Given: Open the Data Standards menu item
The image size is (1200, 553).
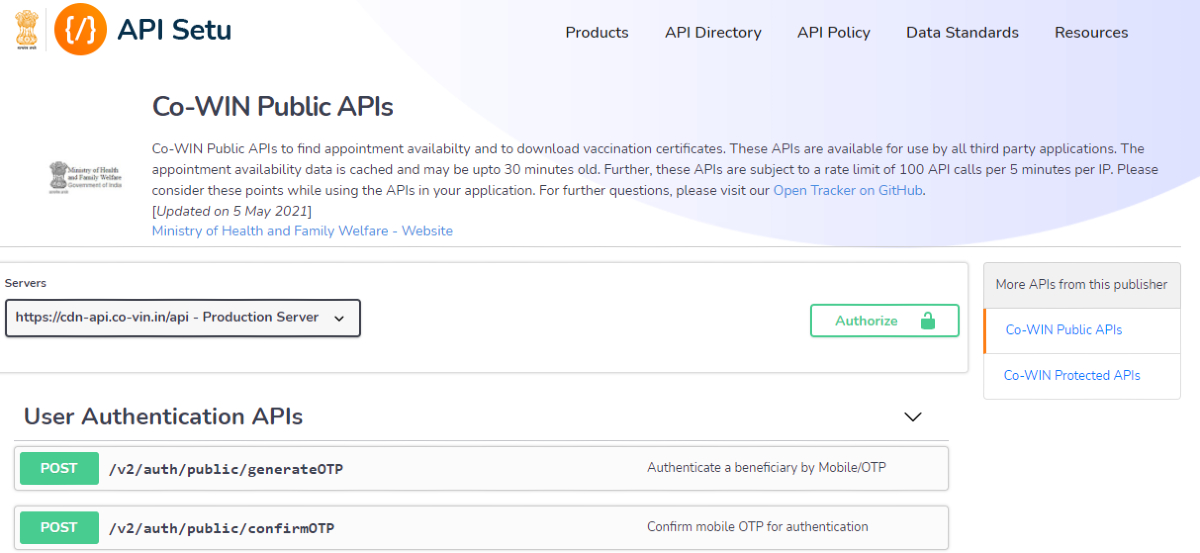Looking at the screenshot, I should (962, 33).
